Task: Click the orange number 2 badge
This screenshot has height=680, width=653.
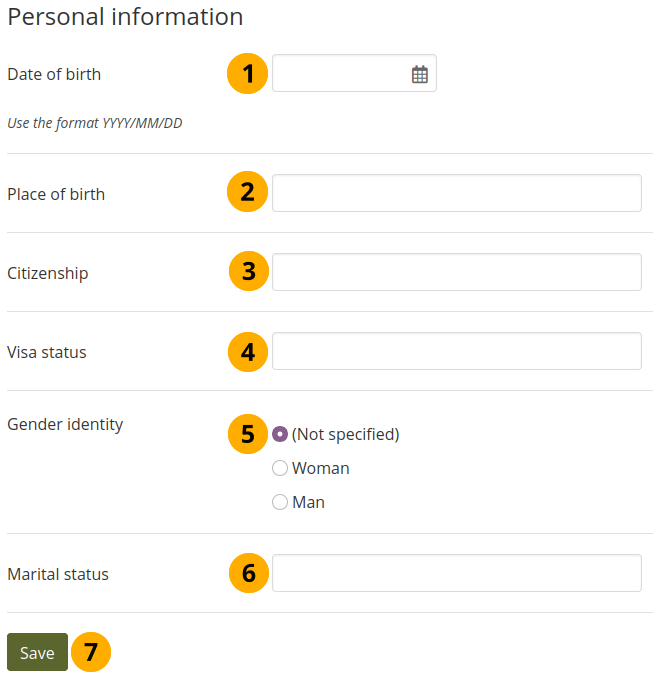Action: [248, 192]
